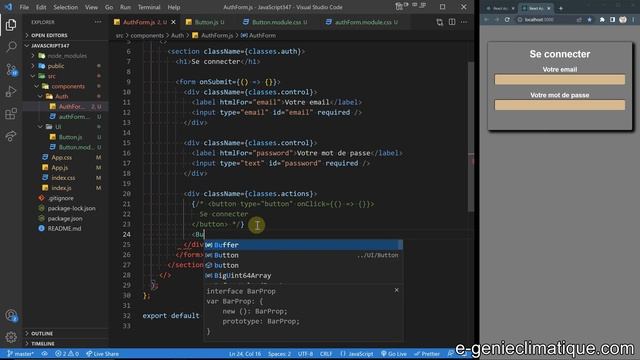Open a new browser tab
This screenshot has height=360, width=640.
(560, 8)
